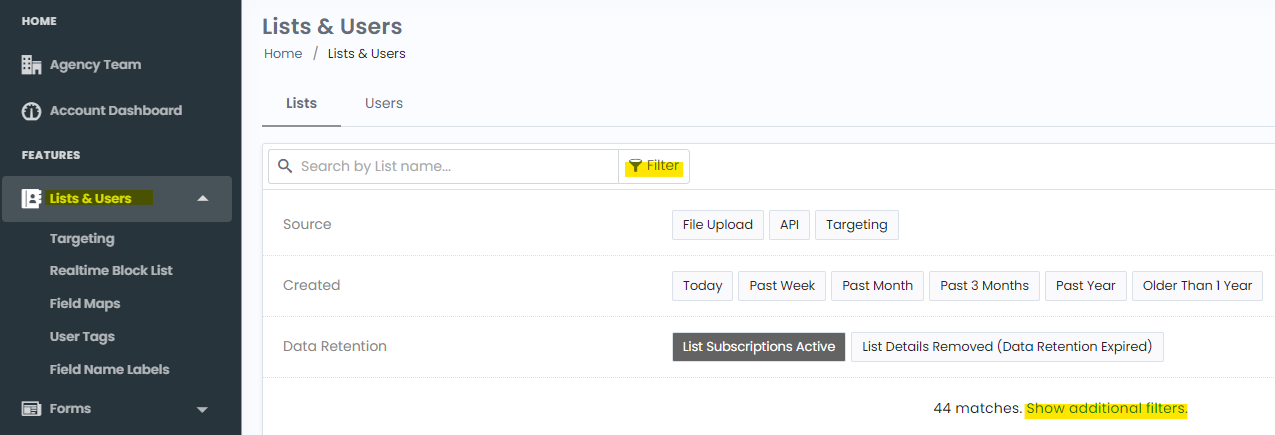Screen dimensions: 1275x435
Task: Collapse the Lists & Users section arrow
Action: click(203, 198)
